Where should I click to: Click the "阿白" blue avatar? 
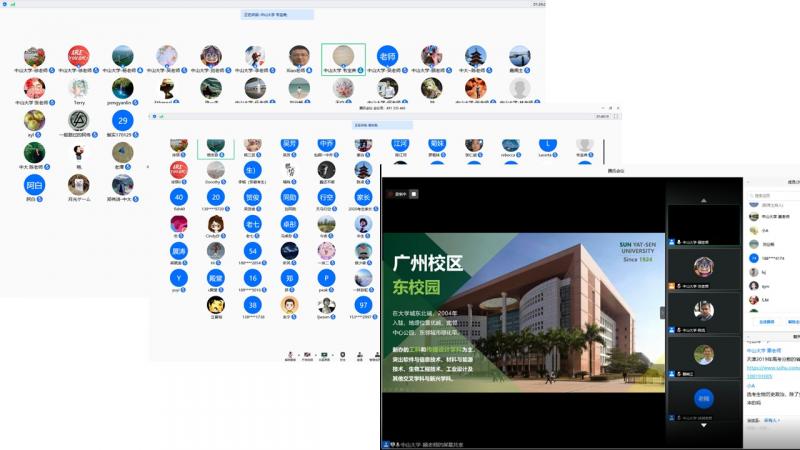(x=35, y=185)
